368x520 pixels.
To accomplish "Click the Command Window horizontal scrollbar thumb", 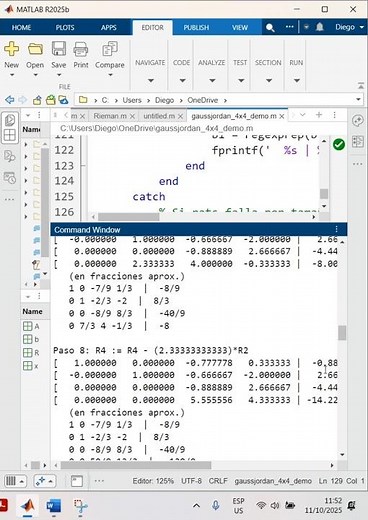I will click(136, 465).
